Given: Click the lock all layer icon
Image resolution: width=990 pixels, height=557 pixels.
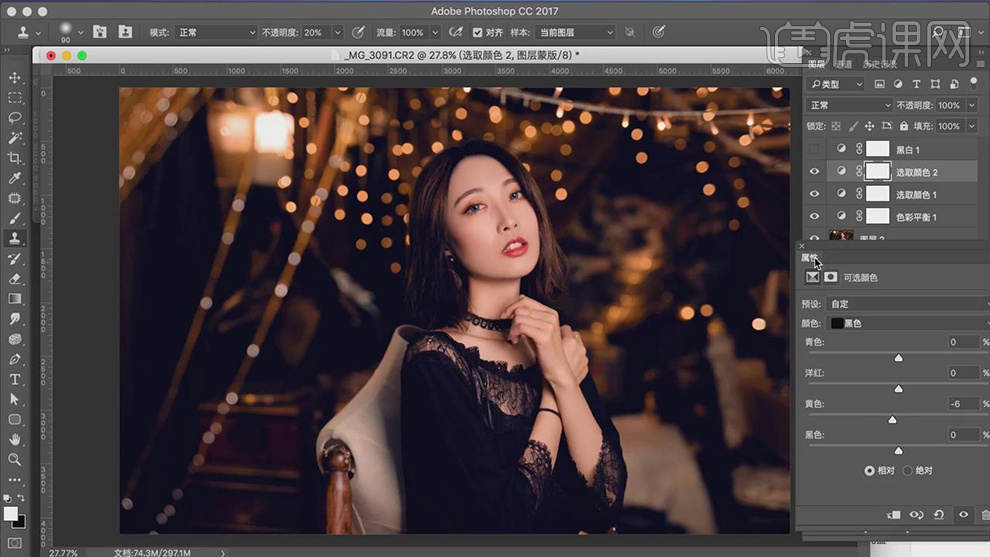Looking at the screenshot, I should pos(903,127).
